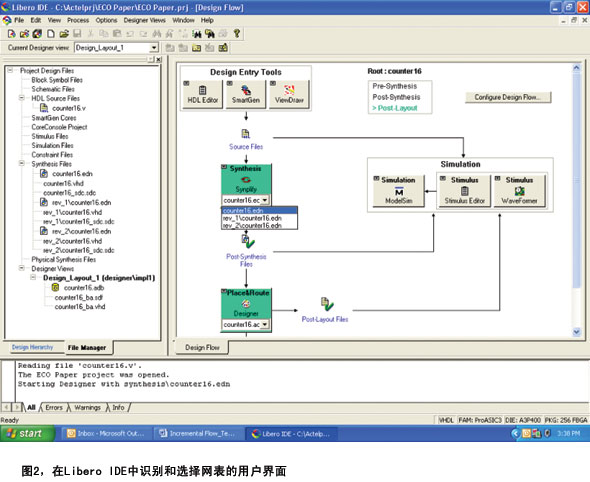Select rev_1\counter16.edn in the dropdown list
The image size is (590, 482).
[x=259, y=218]
